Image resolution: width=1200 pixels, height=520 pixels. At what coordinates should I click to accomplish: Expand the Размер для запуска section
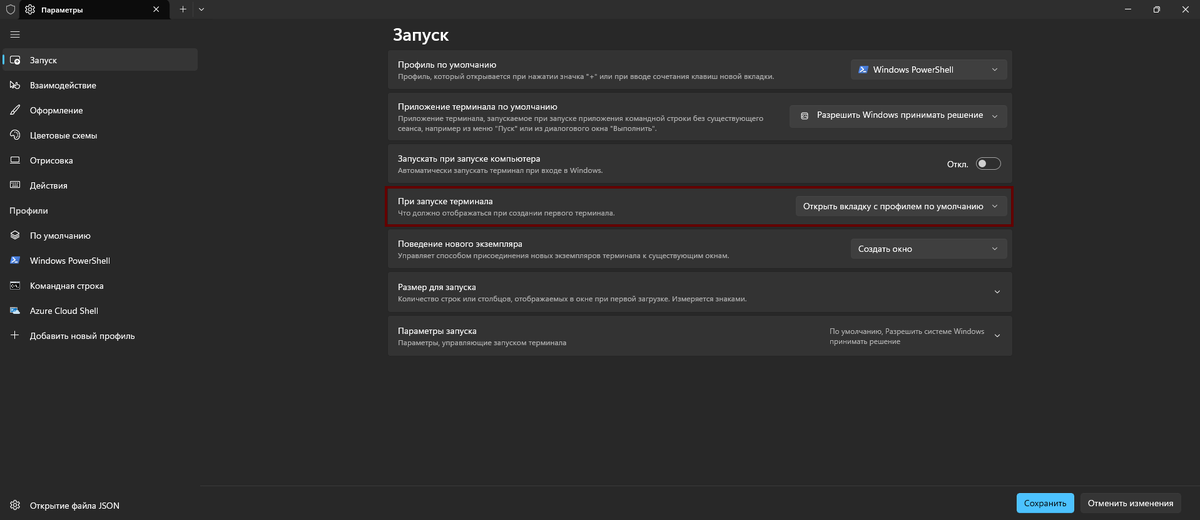pyautogui.click(x=700, y=292)
